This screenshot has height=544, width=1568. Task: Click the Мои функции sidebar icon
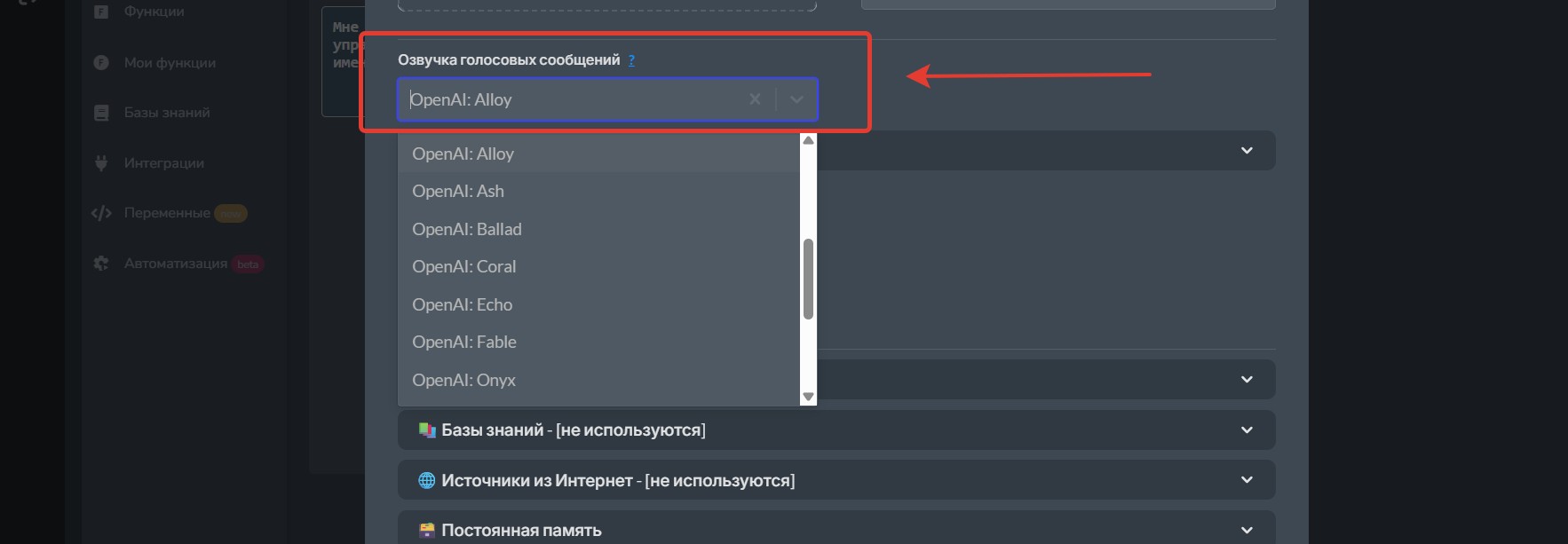101,63
